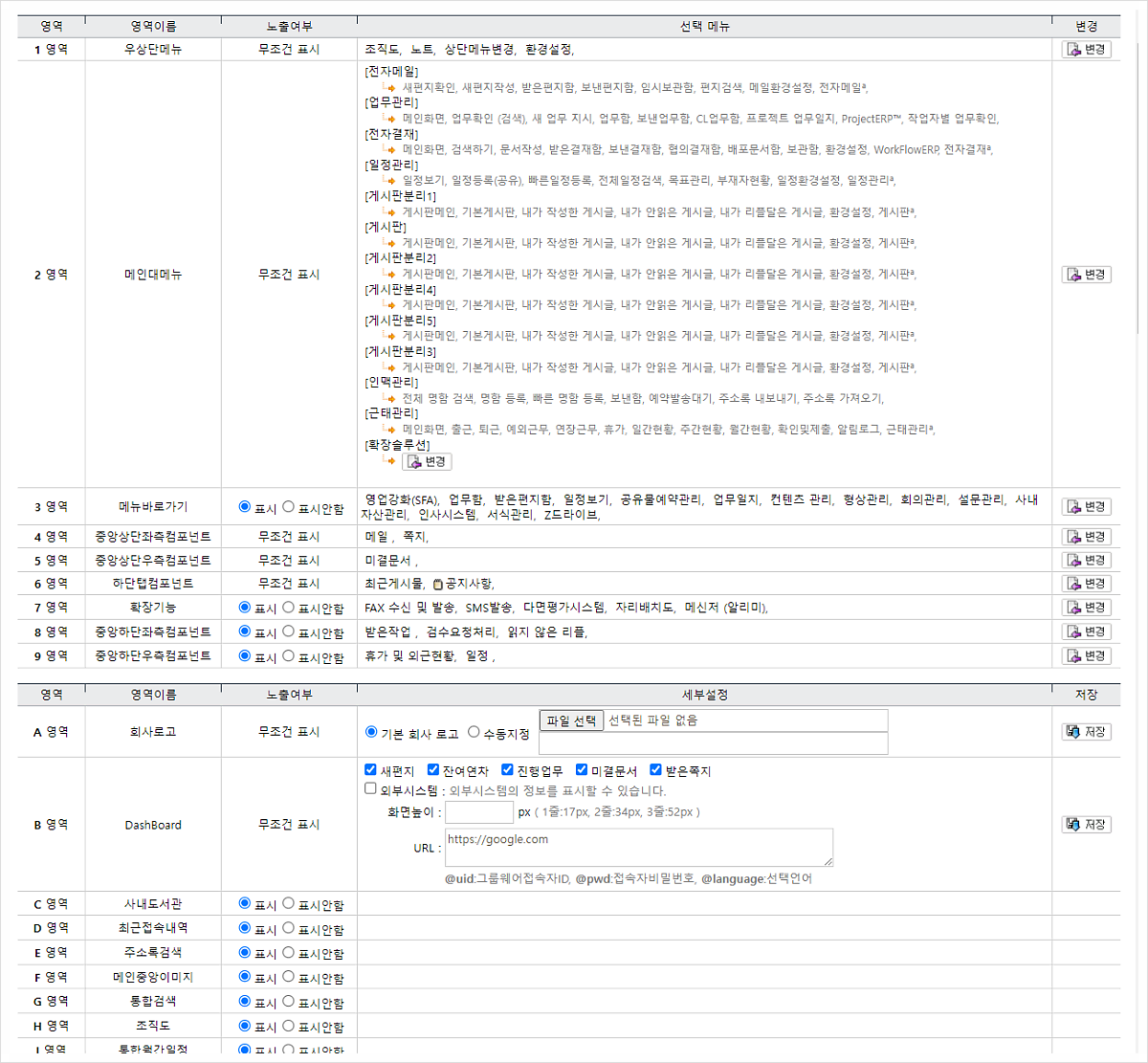Uncheck the 받은쪽지 checkbox
This screenshot has height=1063, width=1148.
pos(655,769)
